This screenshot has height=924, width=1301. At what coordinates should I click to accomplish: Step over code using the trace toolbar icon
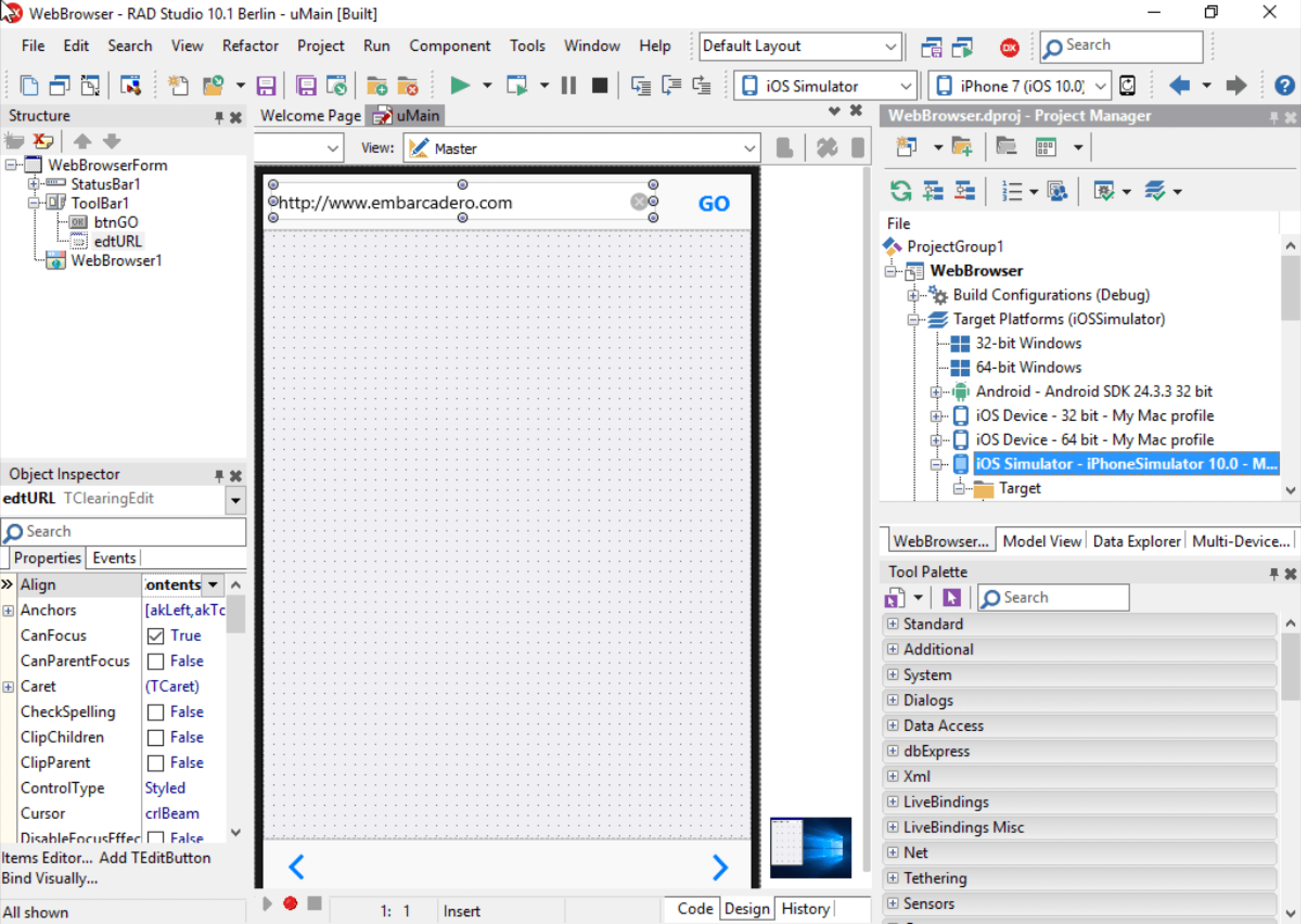pyautogui.click(x=671, y=85)
